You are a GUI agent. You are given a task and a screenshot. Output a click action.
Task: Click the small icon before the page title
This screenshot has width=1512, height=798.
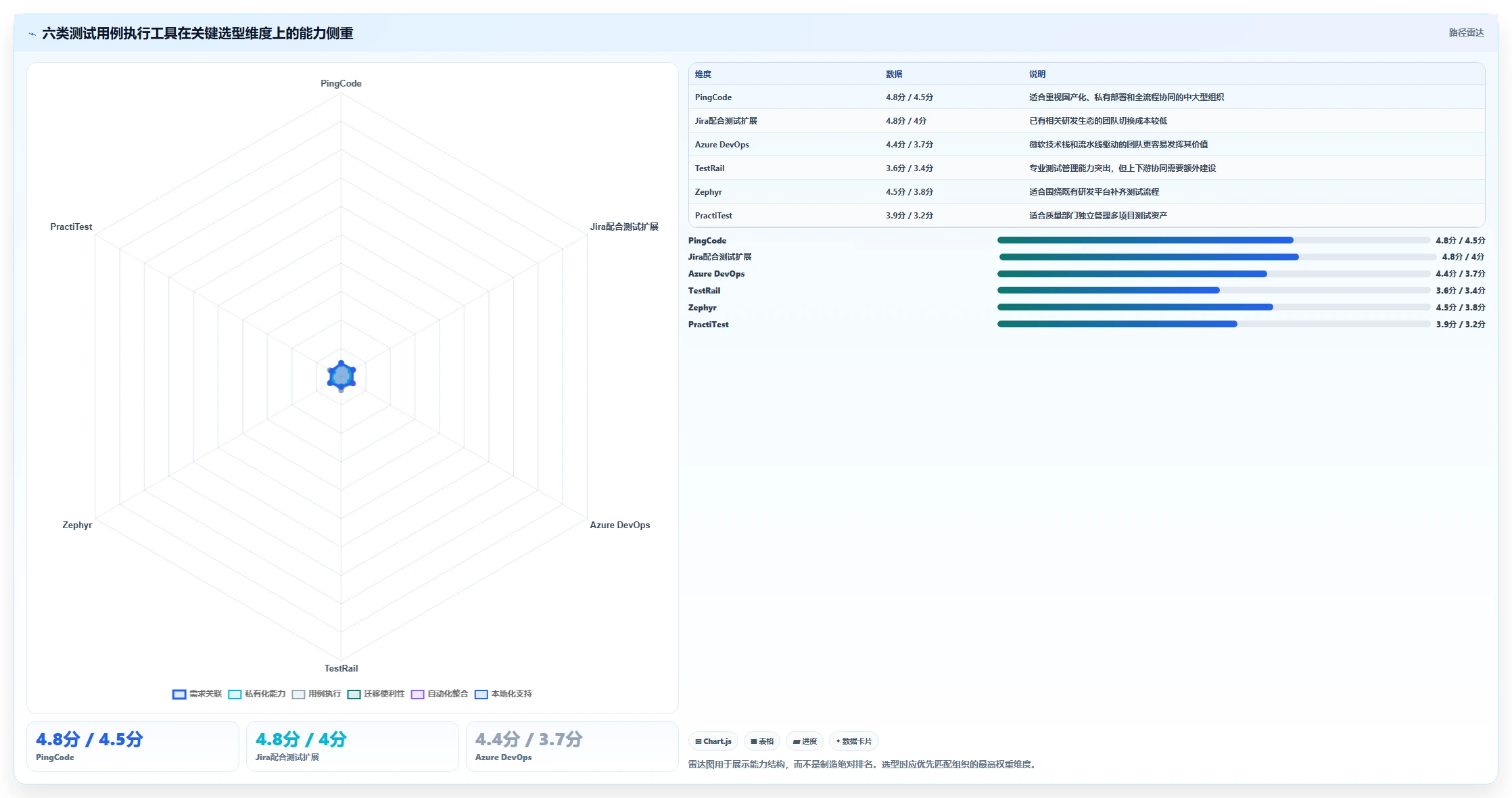(32, 34)
